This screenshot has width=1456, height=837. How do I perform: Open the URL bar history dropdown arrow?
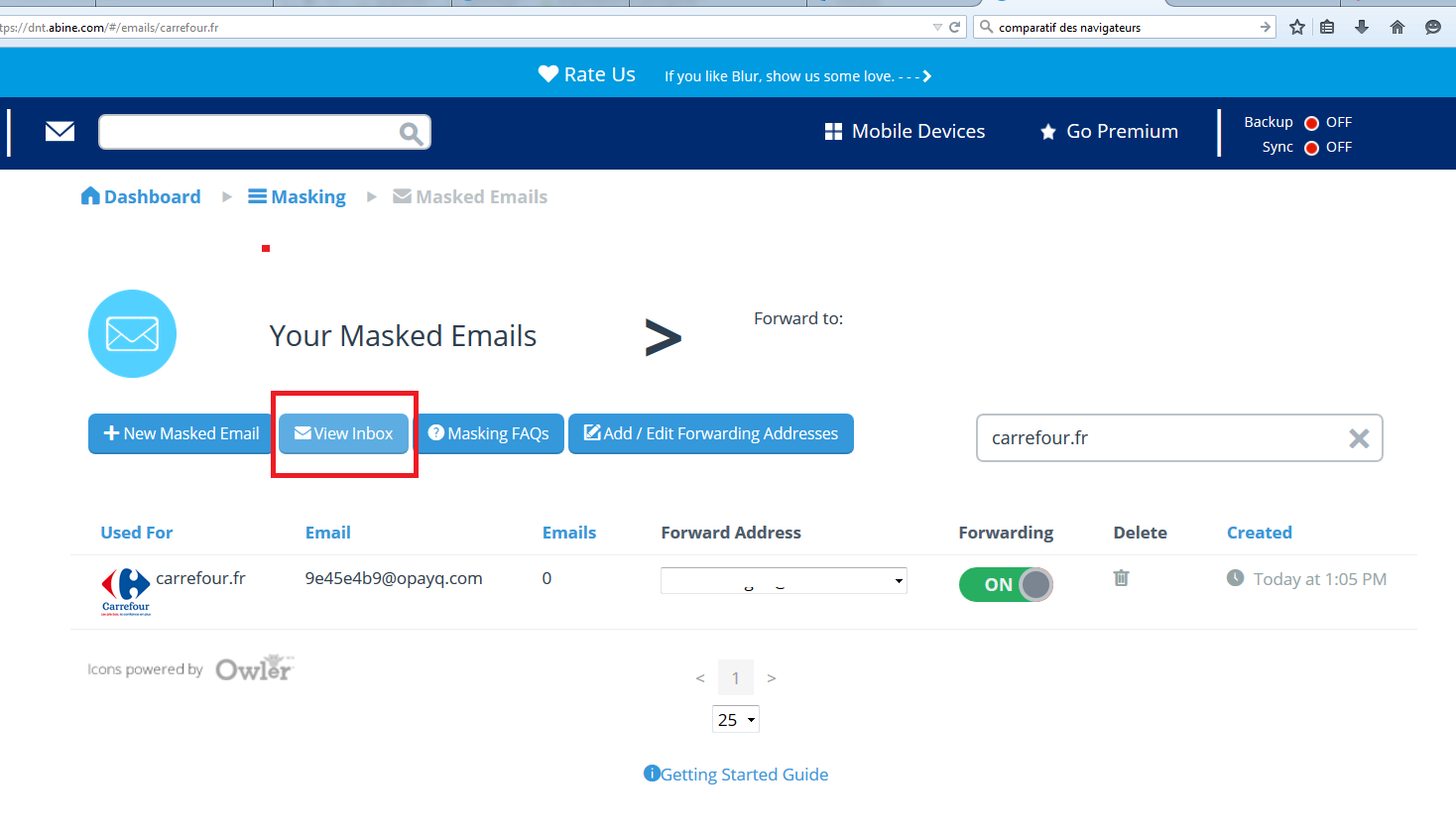point(937,27)
